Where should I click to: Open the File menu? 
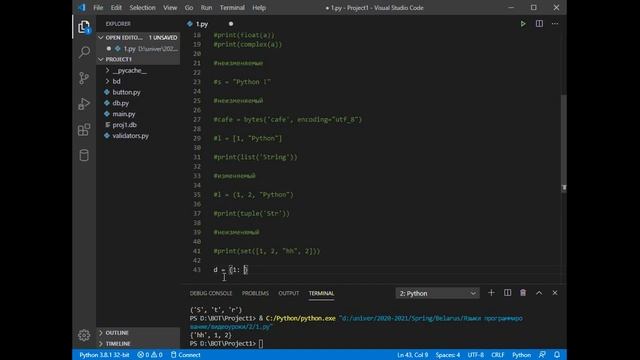point(98,7)
